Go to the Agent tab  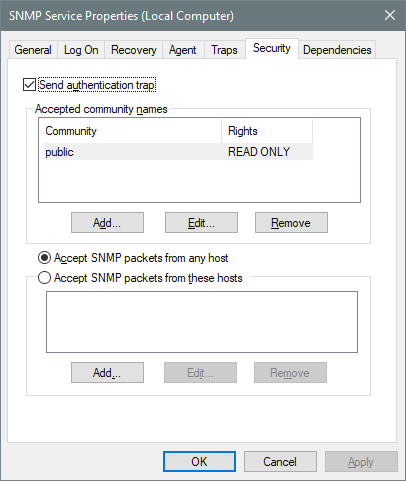[x=183, y=50]
